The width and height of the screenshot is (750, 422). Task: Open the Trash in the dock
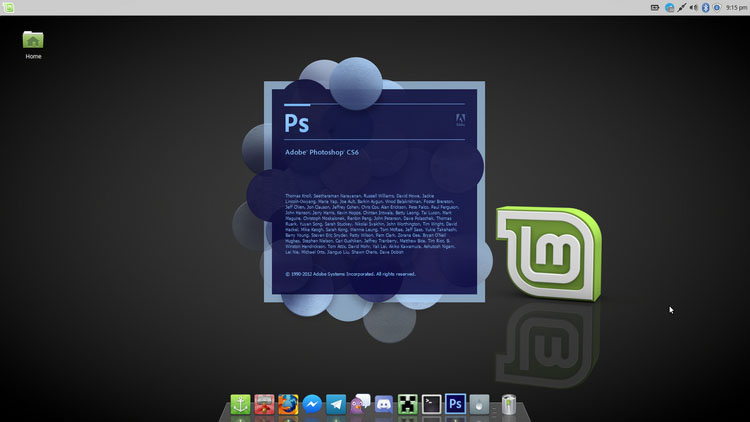tap(509, 404)
